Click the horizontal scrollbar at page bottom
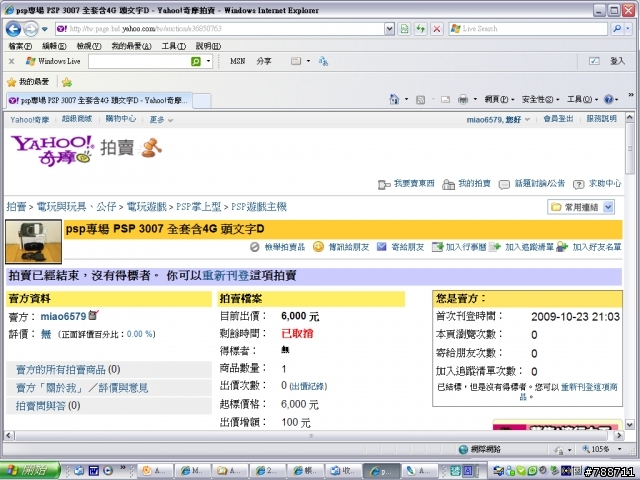 311,436
